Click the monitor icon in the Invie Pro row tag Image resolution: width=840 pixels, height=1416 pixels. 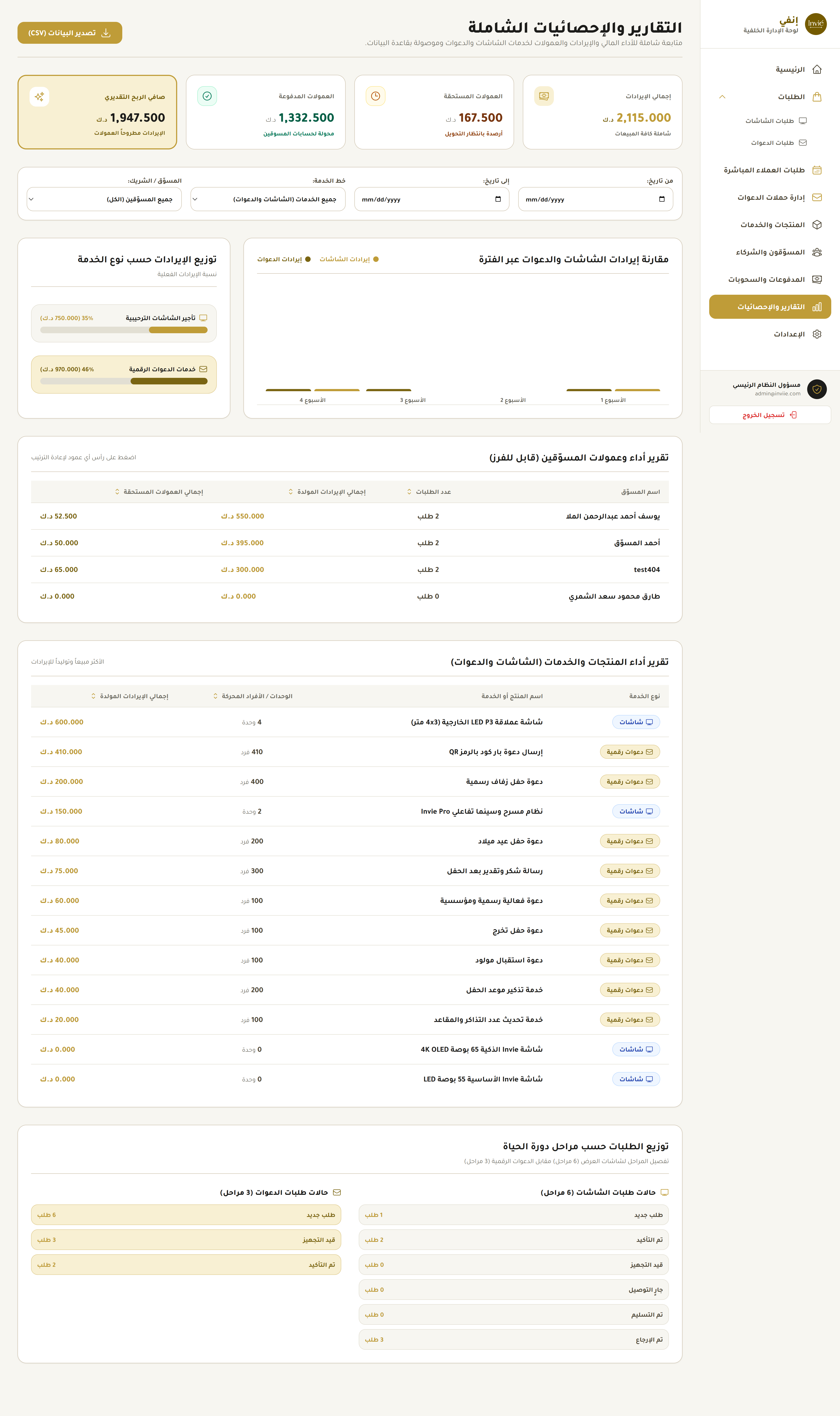[649, 811]
